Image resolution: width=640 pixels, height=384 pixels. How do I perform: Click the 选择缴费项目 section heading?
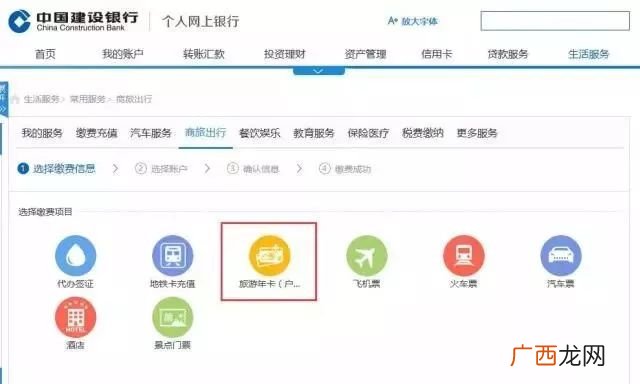coord(45,212)
